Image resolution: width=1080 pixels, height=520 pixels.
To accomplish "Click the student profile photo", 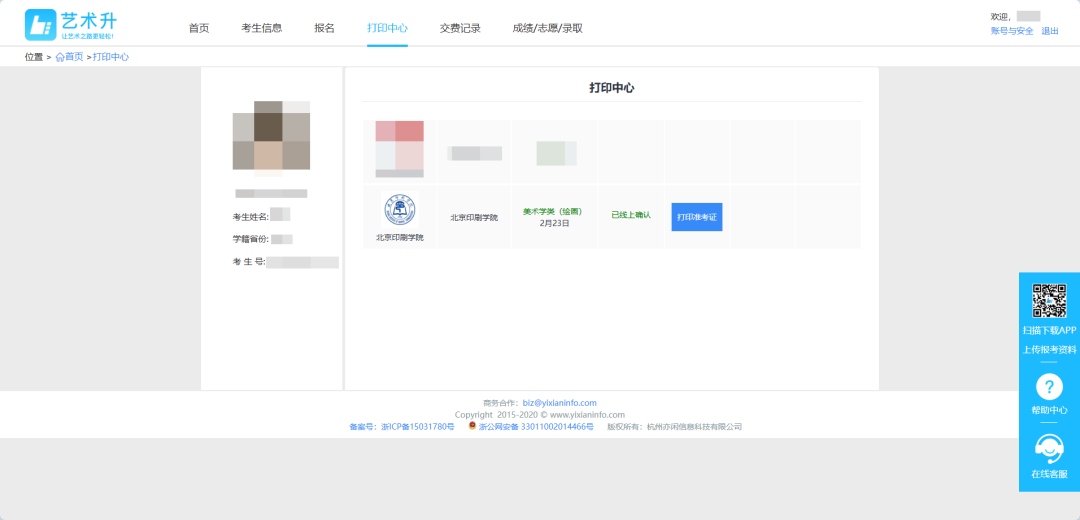I will pyautogui.click(x=271, y=135).
